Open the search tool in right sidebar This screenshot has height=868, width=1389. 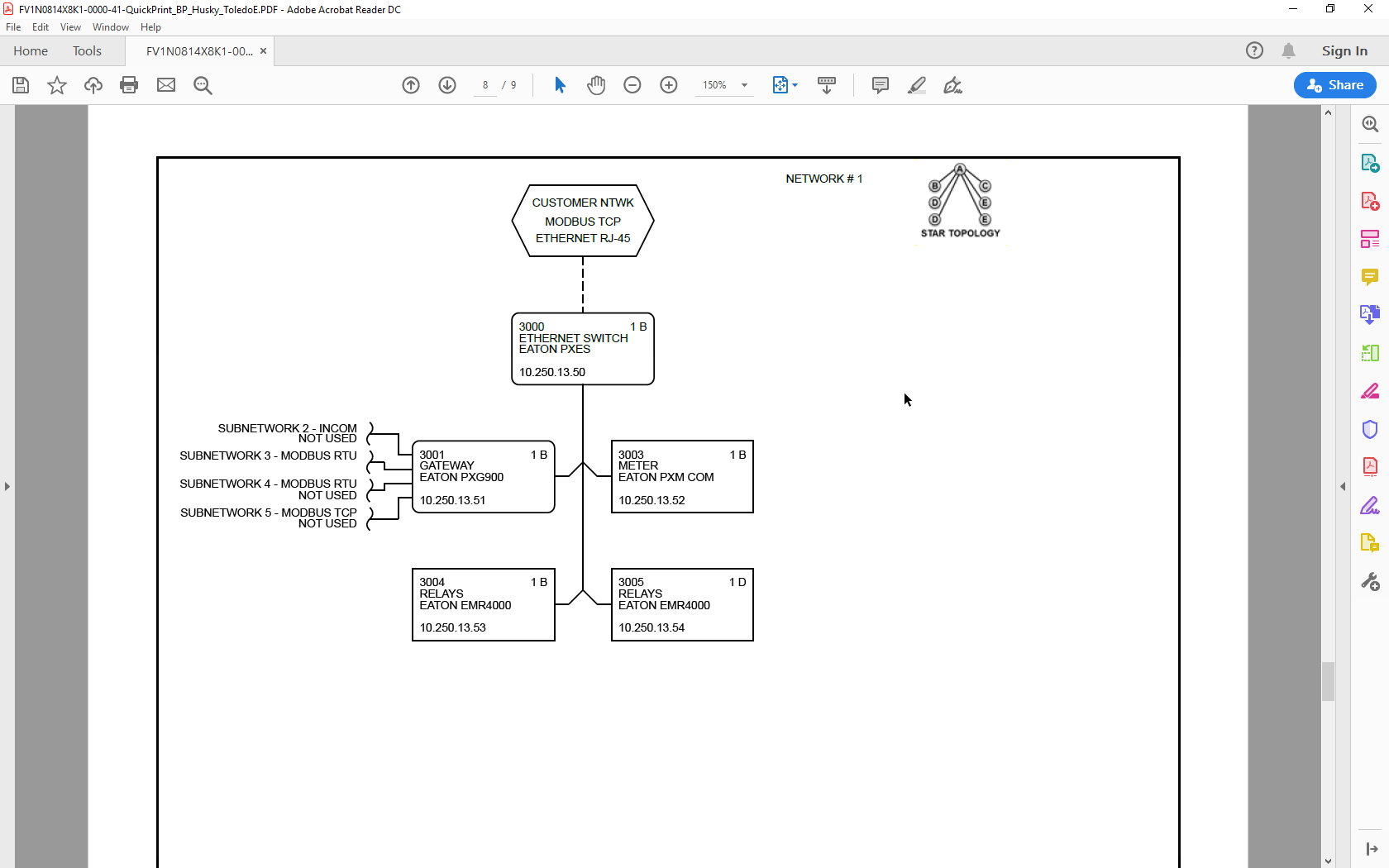[x=1370, y=124]
